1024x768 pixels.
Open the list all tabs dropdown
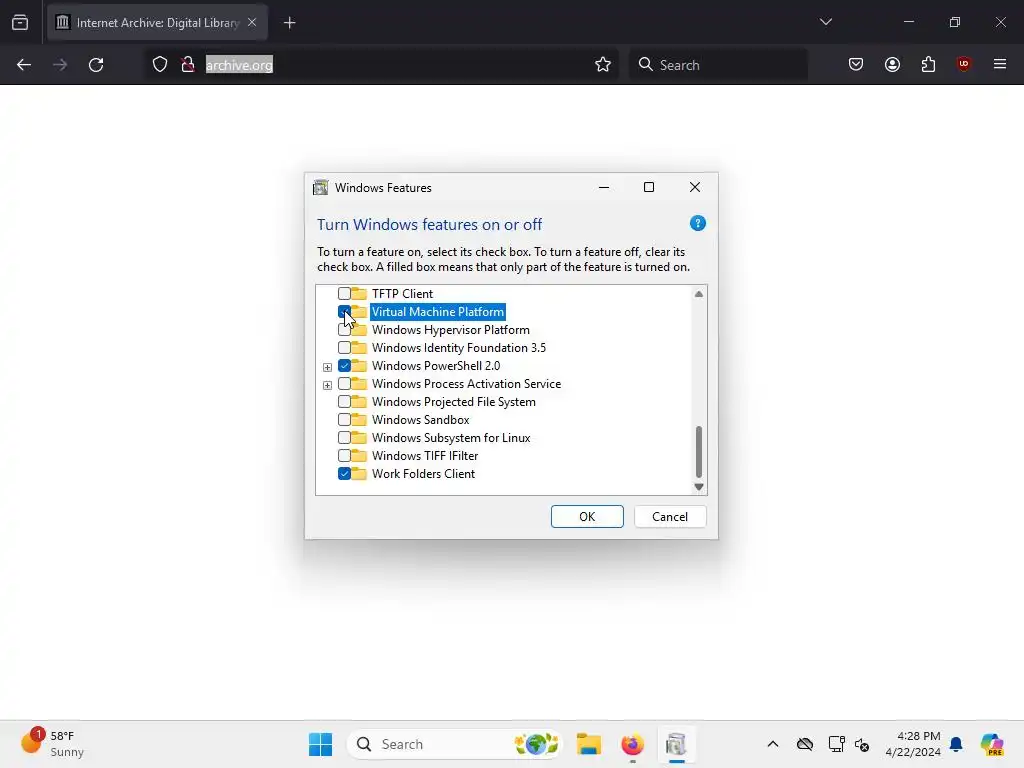coord(826,22)
